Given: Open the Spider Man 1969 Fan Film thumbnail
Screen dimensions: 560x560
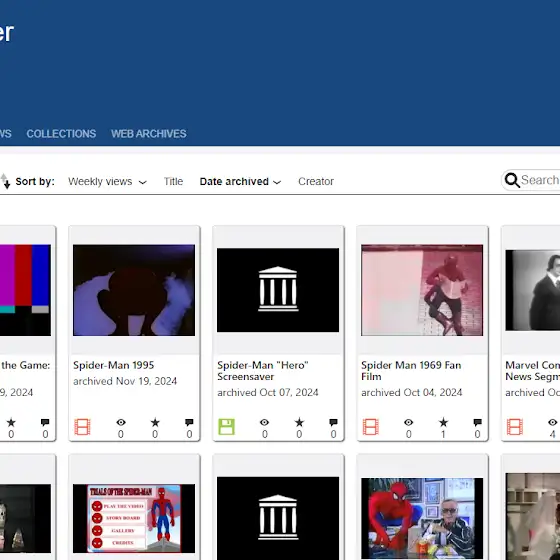Looking at the screenshot, I should coord(422,290).
